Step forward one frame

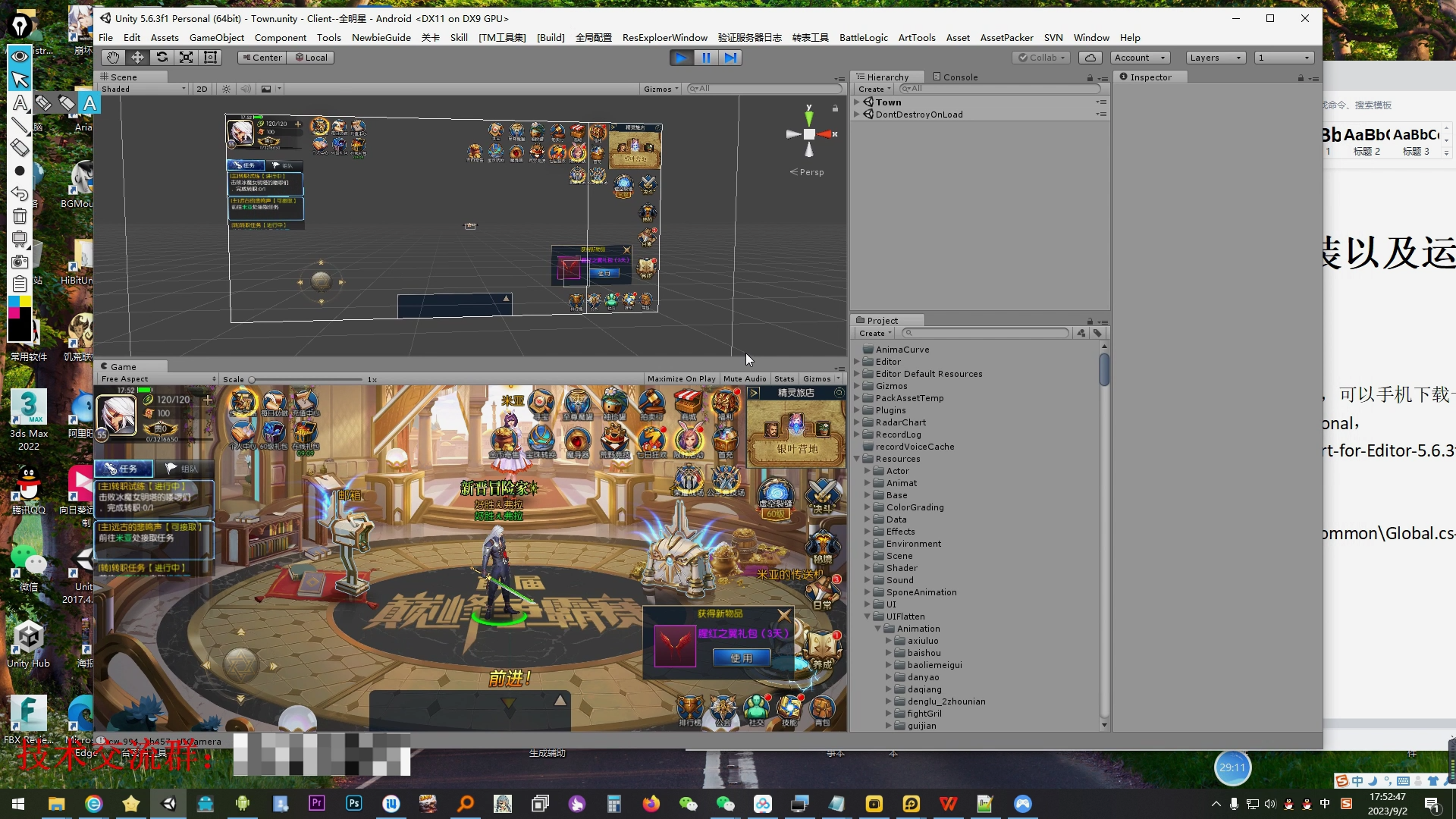pyautogui.click(x=730, y=58)
